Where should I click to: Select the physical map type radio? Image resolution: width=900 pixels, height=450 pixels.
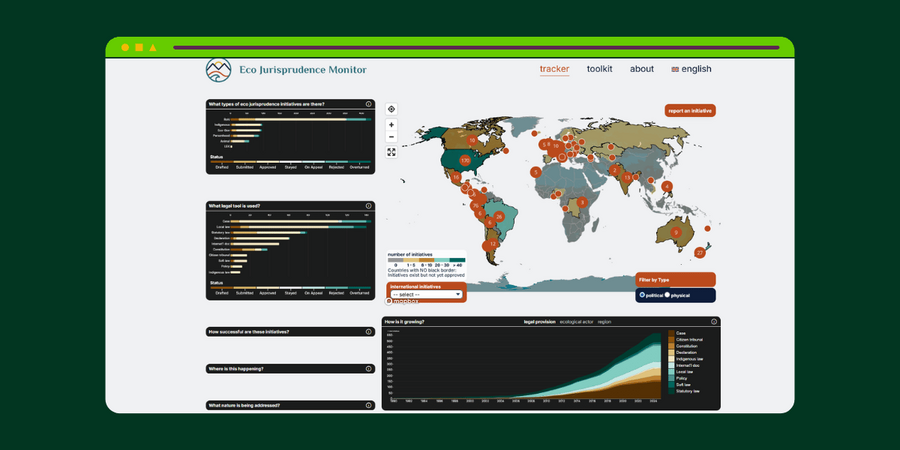(x=667, y=295)
